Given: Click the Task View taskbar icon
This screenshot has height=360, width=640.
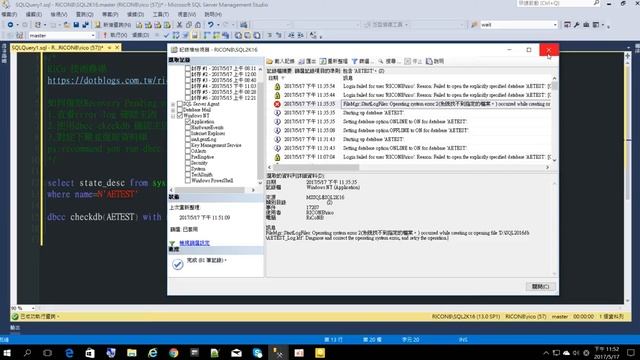Looking at the screenshot, I should click(47, 353).
